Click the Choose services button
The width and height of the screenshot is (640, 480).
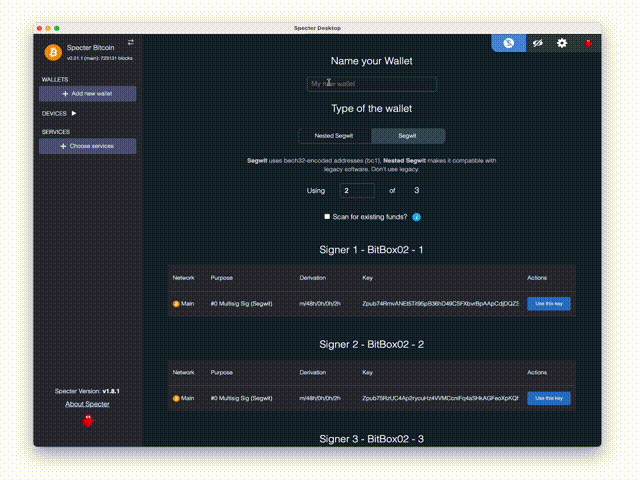pos(88,146)
